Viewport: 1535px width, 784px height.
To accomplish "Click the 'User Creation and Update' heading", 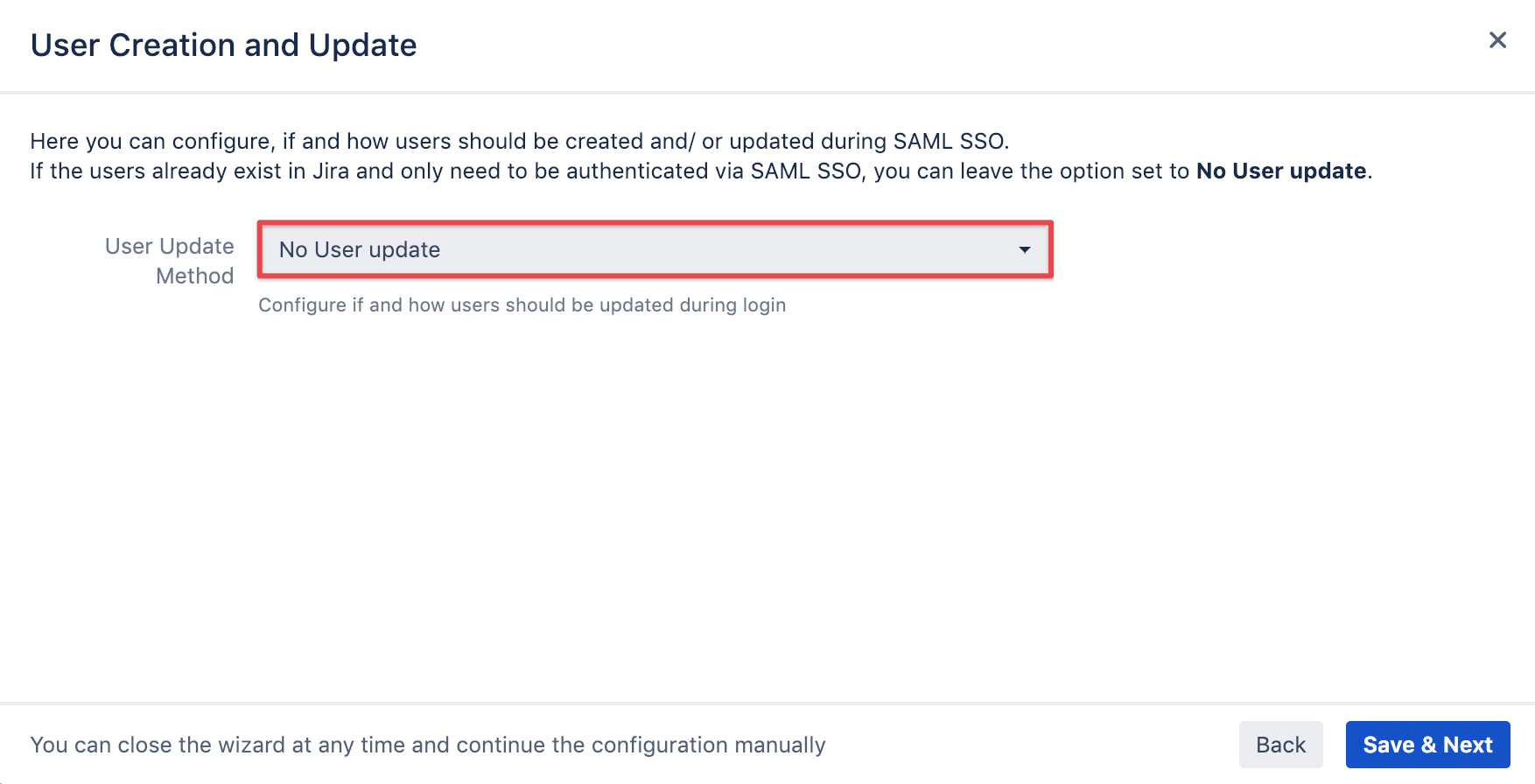I will click(224, 45).
